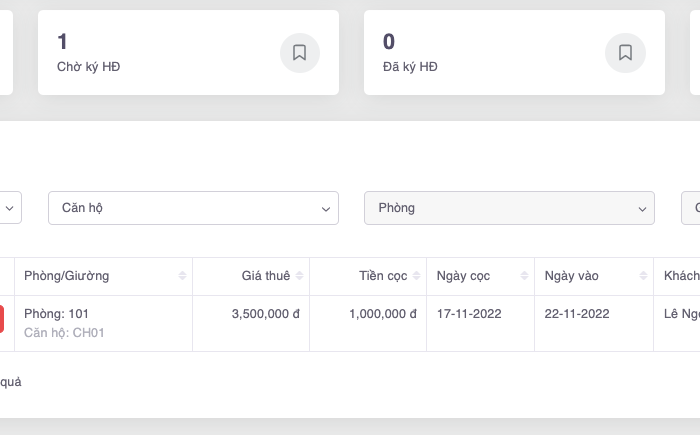The height and width of the screenshot is (435, 700).
Task: Open the partially visible dropdown left of Căn hộ
Action: tap(10, 208)
